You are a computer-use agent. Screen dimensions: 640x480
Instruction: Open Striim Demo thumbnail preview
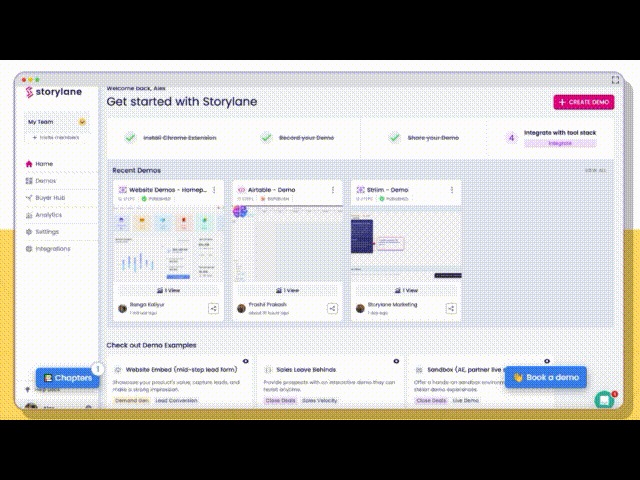point(406,244)
